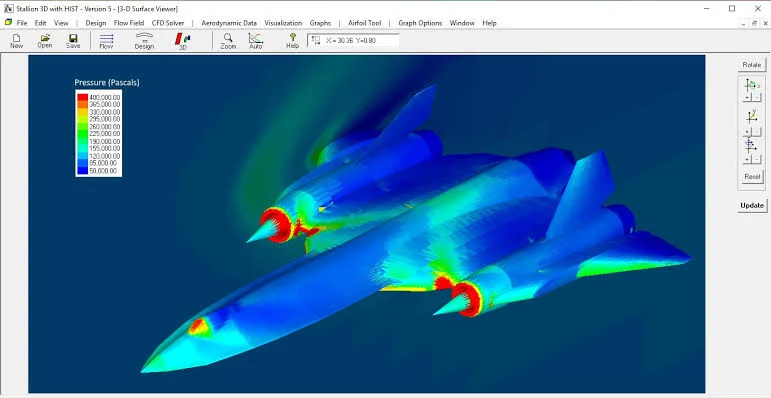Open the Design menu
The image size is (771, 398).
(95, 23)
